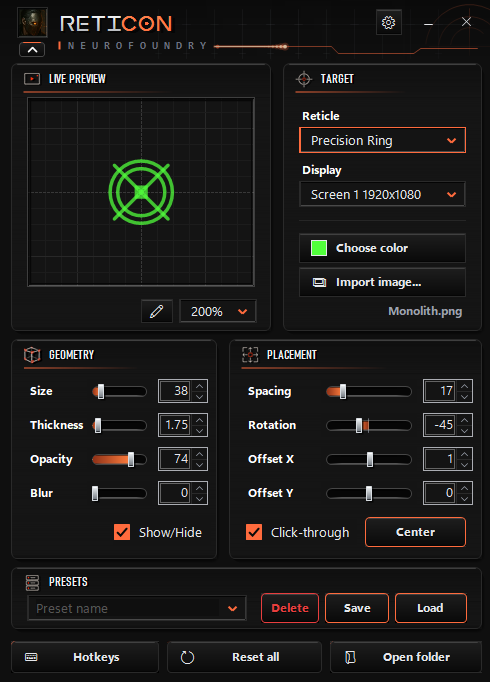Click the green reticle in live preview
490x682 pixels.
coord(141,192)
